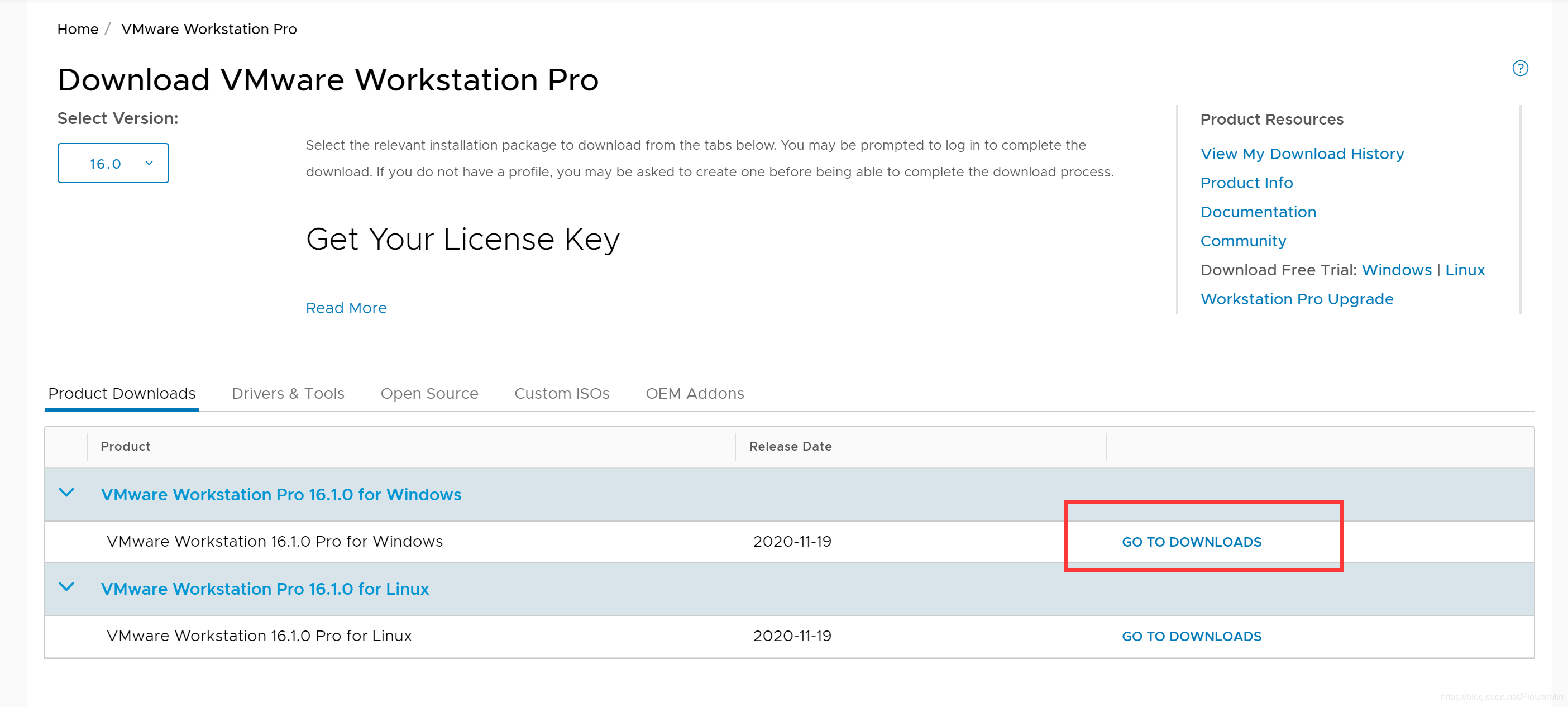The width and height of the screenshot is (1568, 707).
Task: Go to Home in breadcrumb
Action: point(77,29)
